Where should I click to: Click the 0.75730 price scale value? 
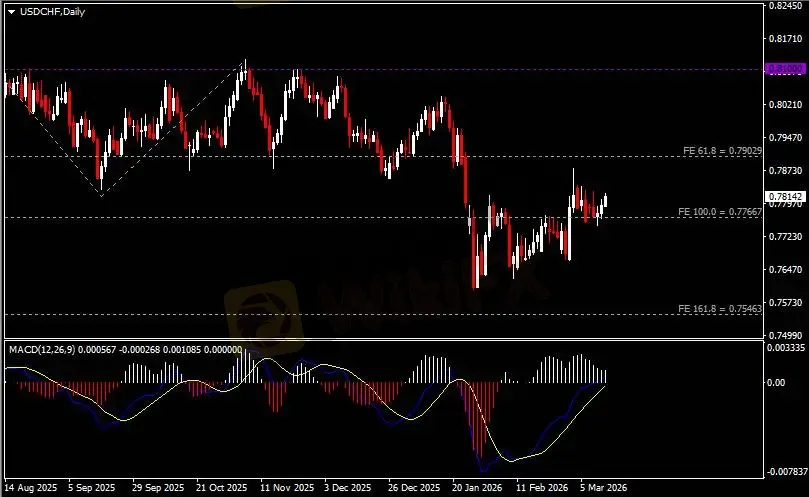click(x=786, y=303)
